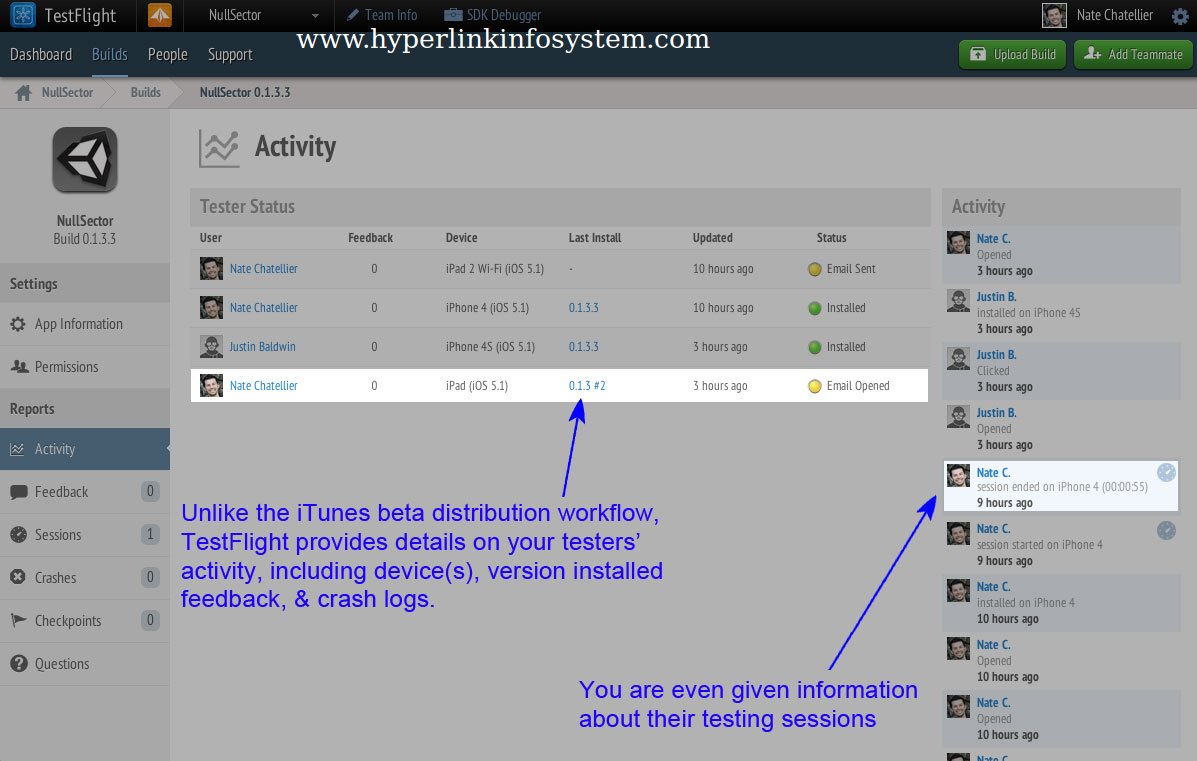The width and height of the screenshot is (1197, 761).
Task: Click Nate C. installed on iPhone 4 entry
Action: [1062, 603]
